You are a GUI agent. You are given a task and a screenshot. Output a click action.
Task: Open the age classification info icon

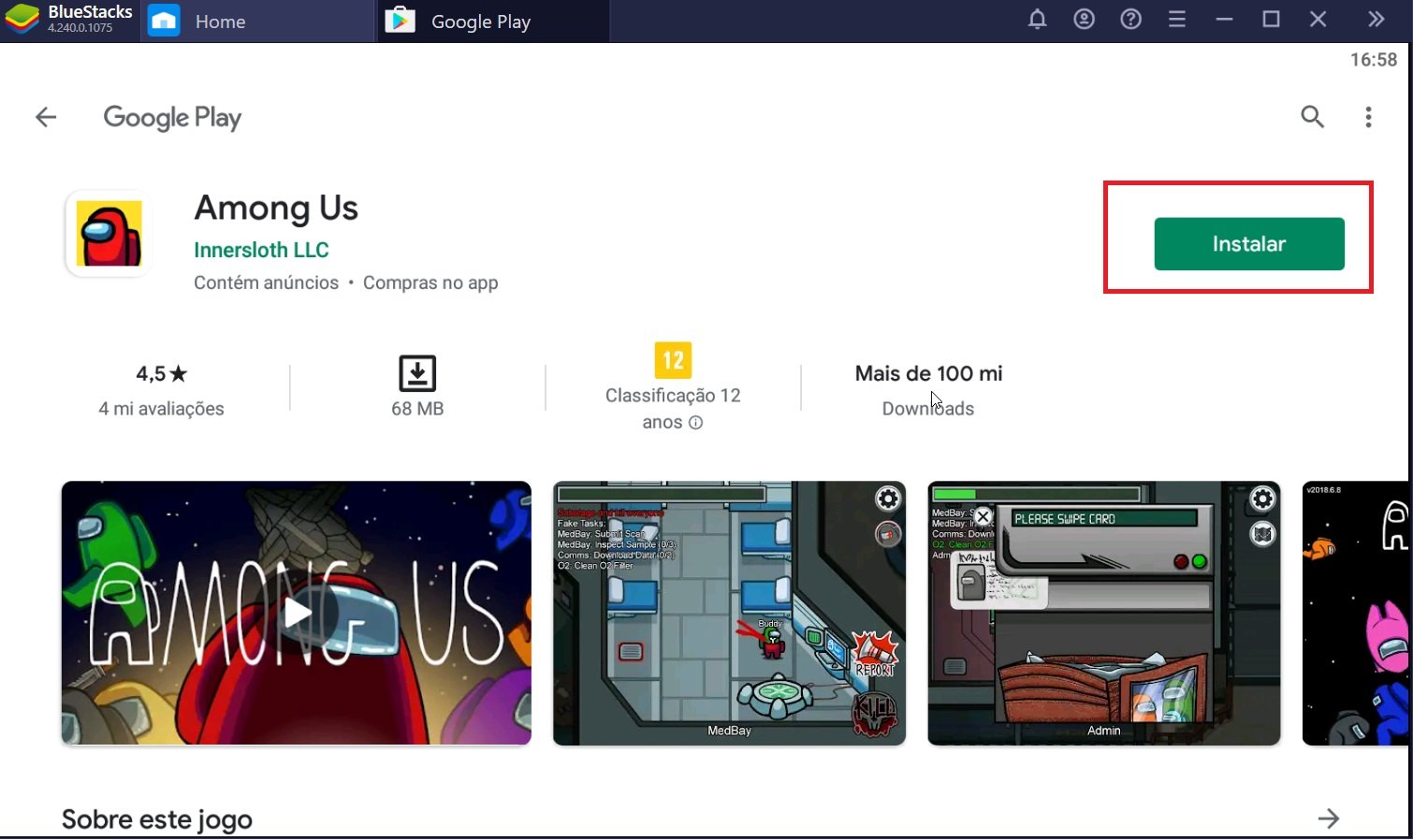pyautogui.click(x=695, y=423)
